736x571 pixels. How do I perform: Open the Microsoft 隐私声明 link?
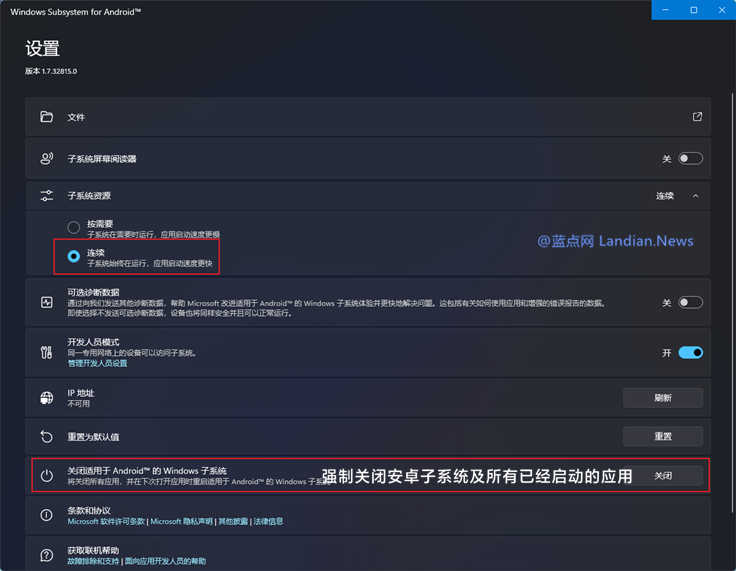tap(181, 521)
